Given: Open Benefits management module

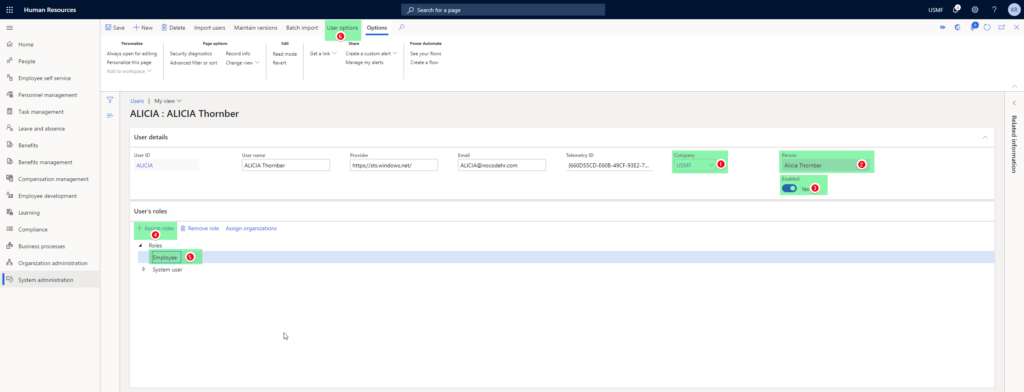Looking at the screenshot, I should (x=45, y=162).
